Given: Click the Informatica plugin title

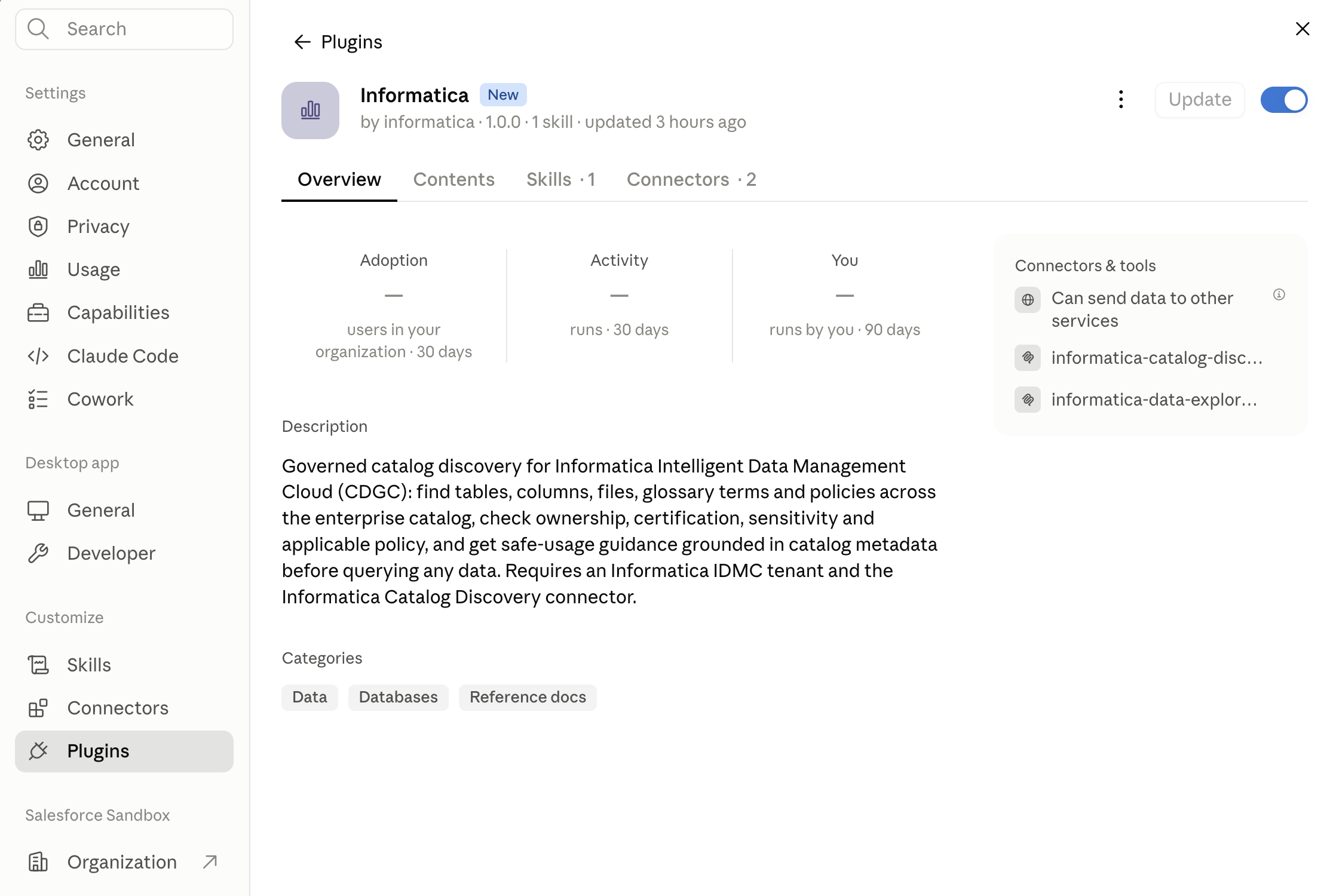Looking at the screenshot, I should point(415,95).
